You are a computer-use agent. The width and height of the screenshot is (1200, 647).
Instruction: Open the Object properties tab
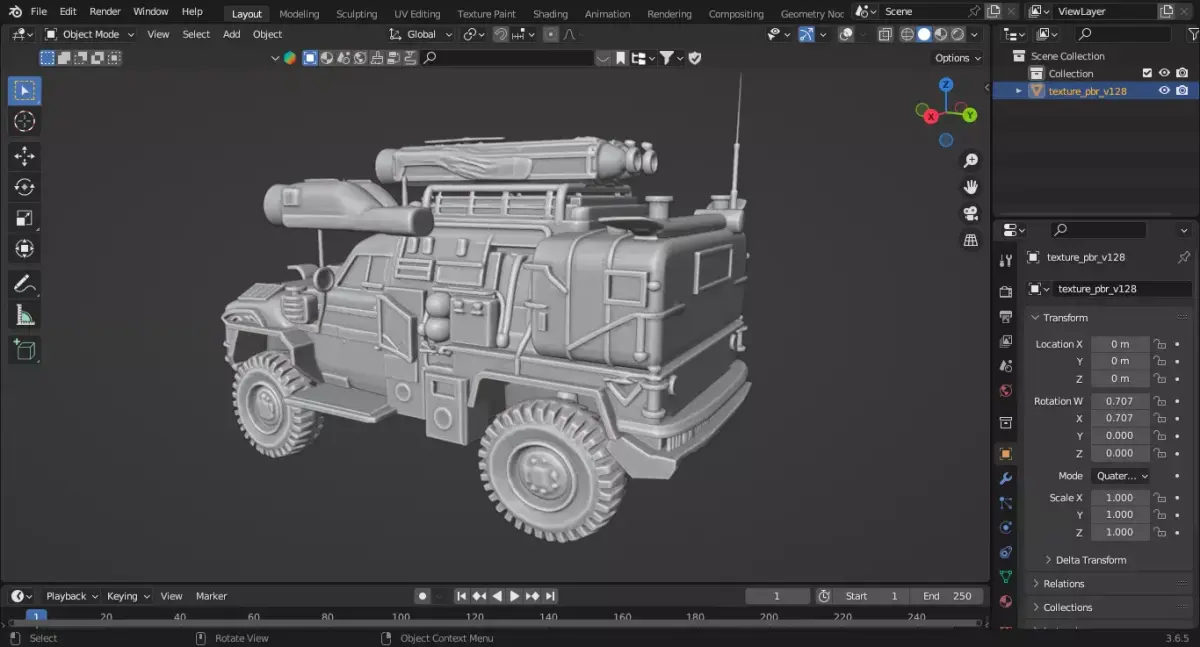1006,454
